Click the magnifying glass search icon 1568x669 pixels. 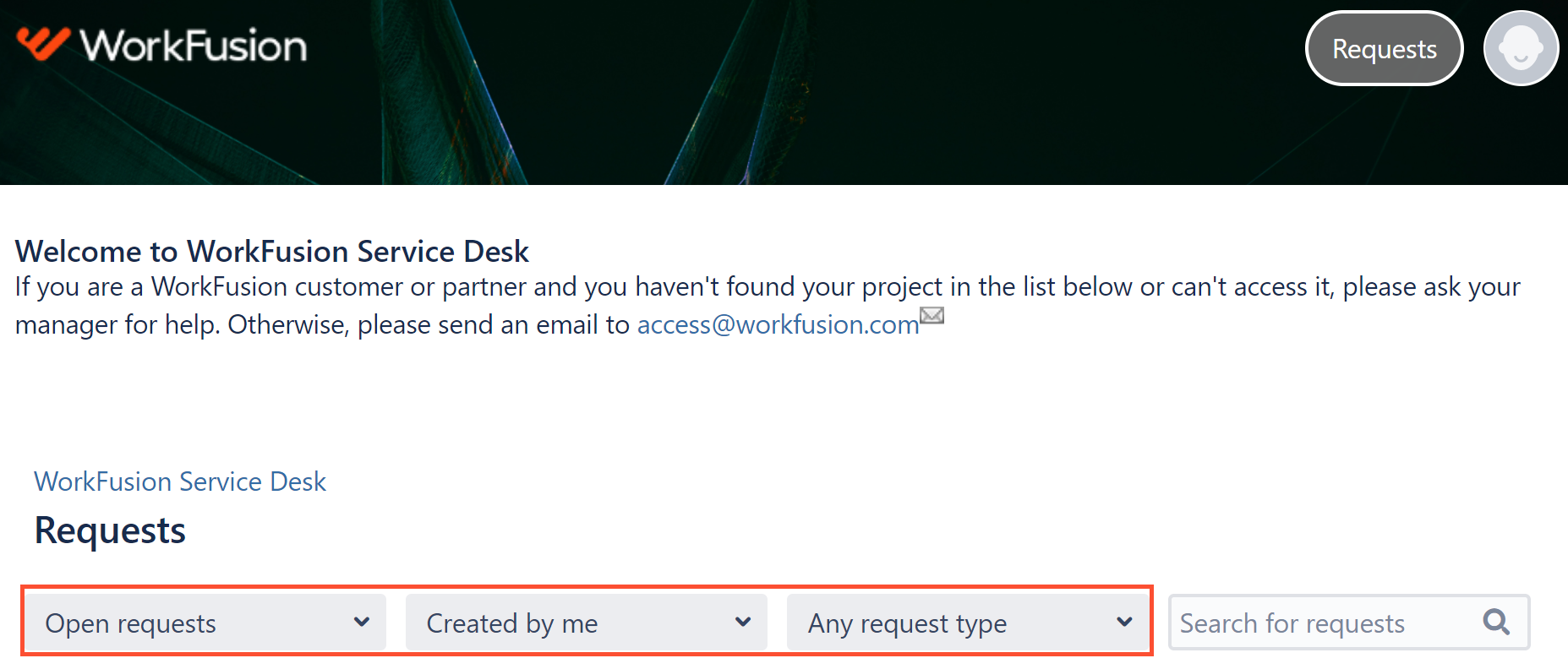(1496, 622)
